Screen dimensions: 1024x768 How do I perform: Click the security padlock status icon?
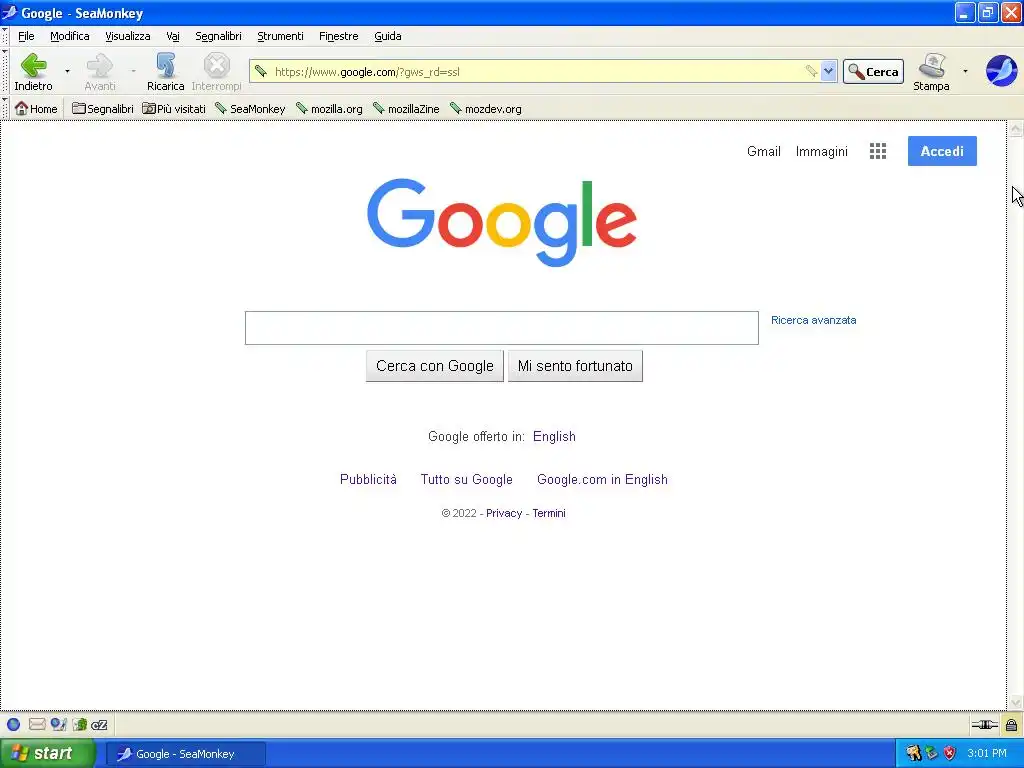[1012, 724]
